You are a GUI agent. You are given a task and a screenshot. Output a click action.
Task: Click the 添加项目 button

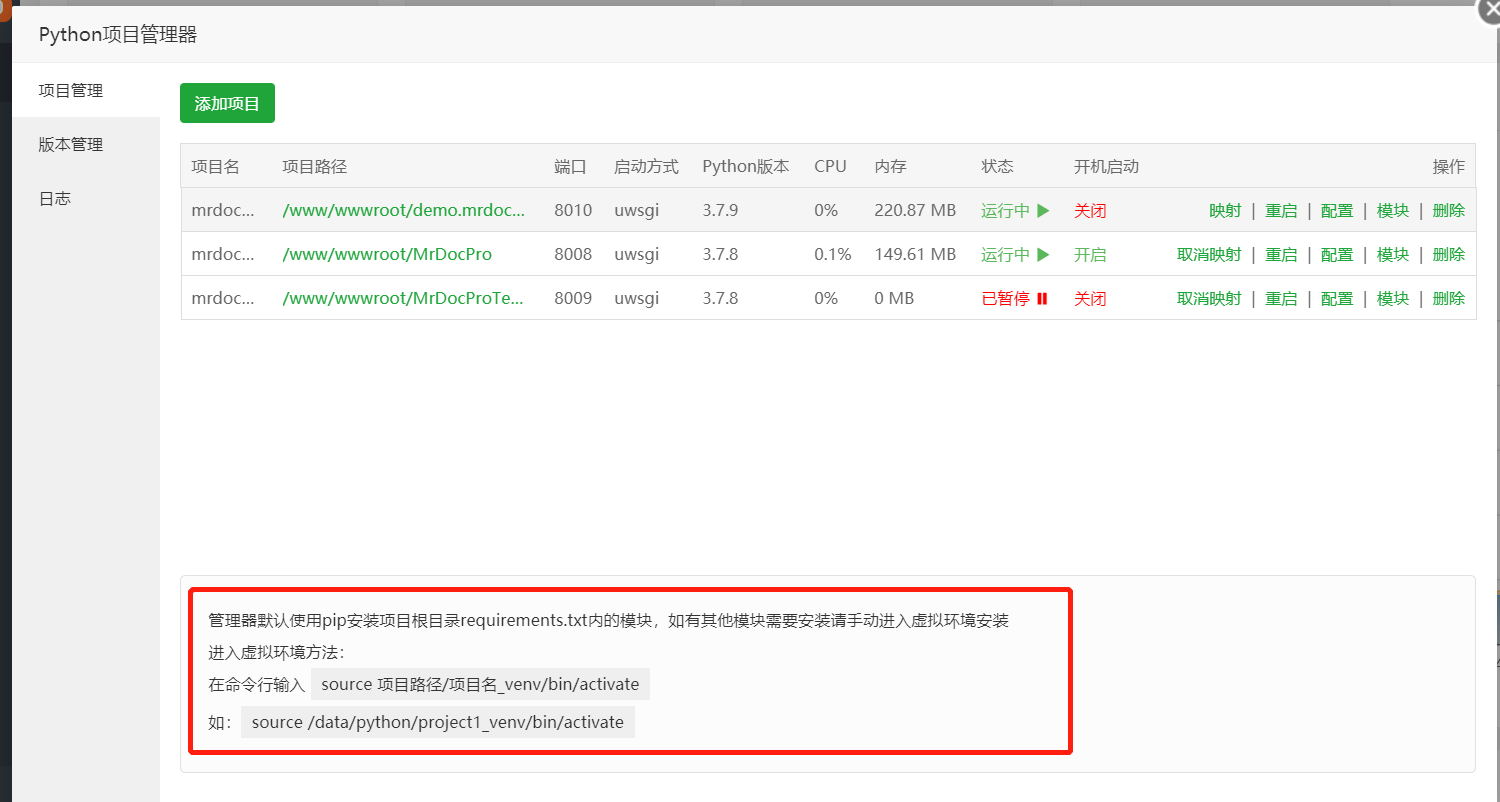227,104
